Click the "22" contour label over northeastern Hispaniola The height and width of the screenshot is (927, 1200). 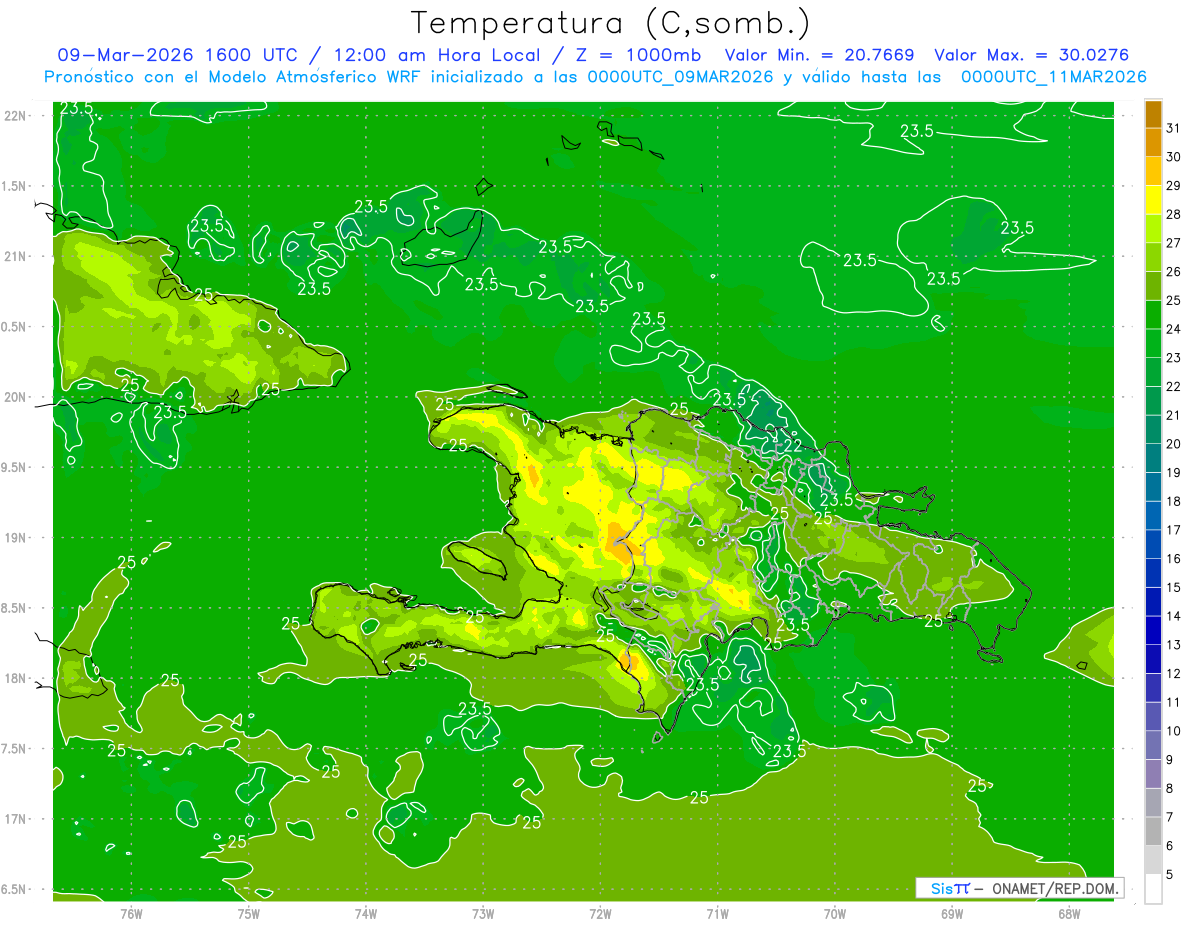pyautogui.click(x=793, y=445)
